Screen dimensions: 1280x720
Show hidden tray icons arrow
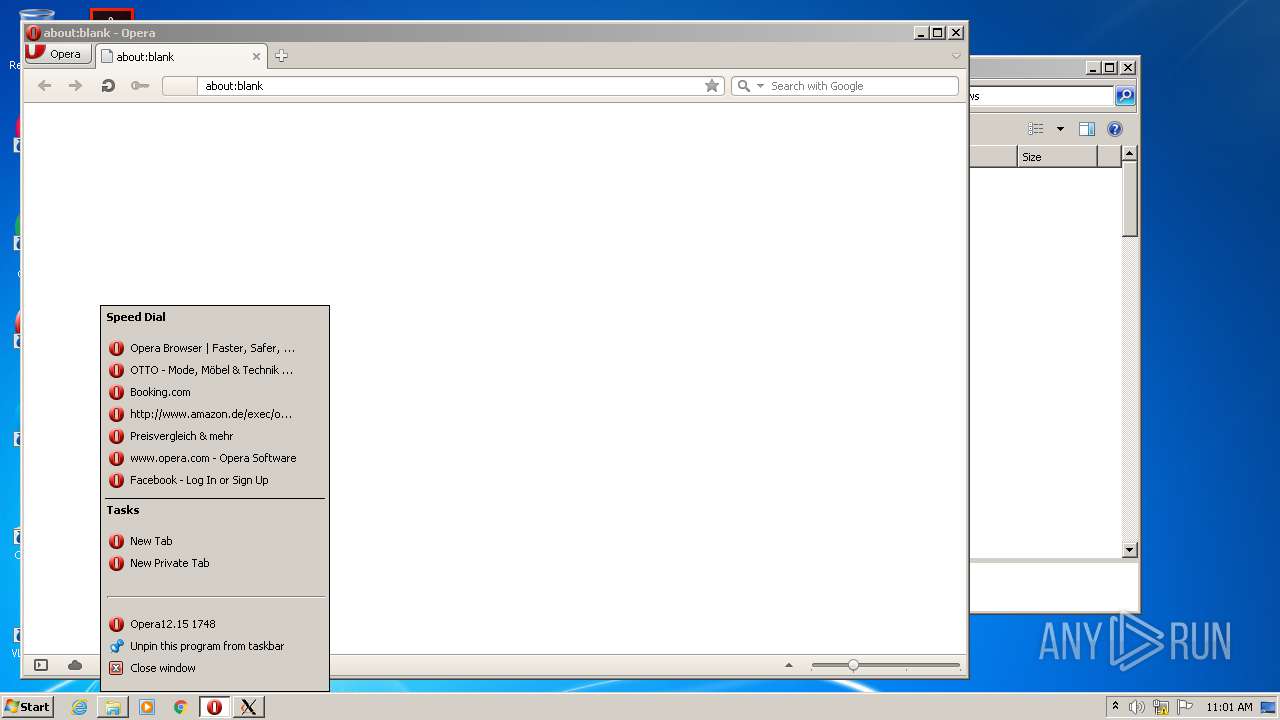pyautogui.click(x=1115, y=707)
